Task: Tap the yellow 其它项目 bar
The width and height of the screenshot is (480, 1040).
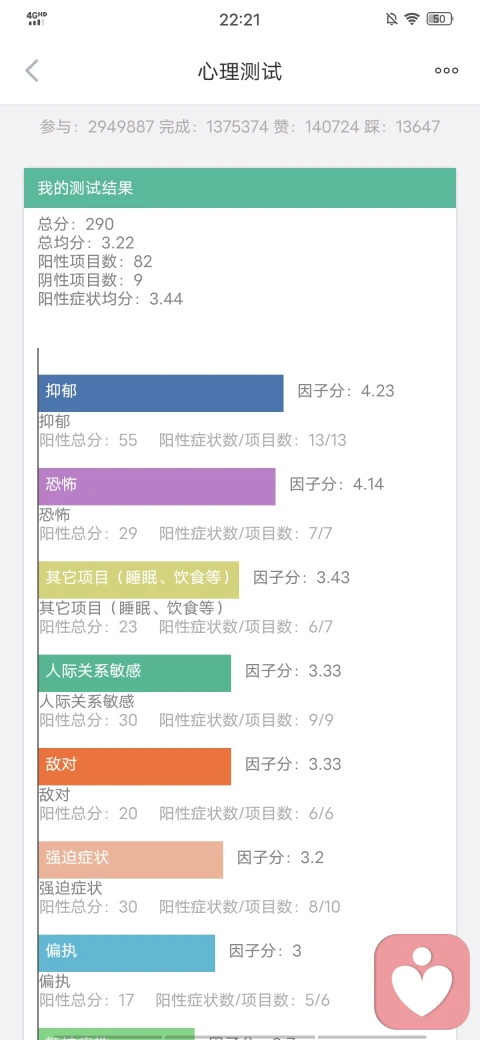Action: click(x=139, y=580)
